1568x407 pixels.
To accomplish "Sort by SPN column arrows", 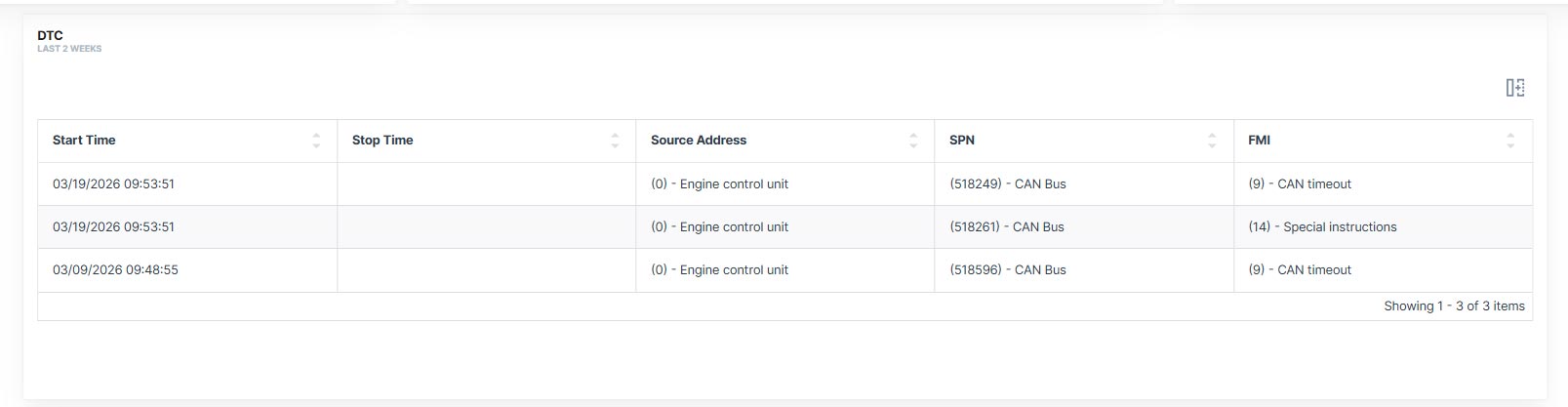I will click(x=1212, y=141).
